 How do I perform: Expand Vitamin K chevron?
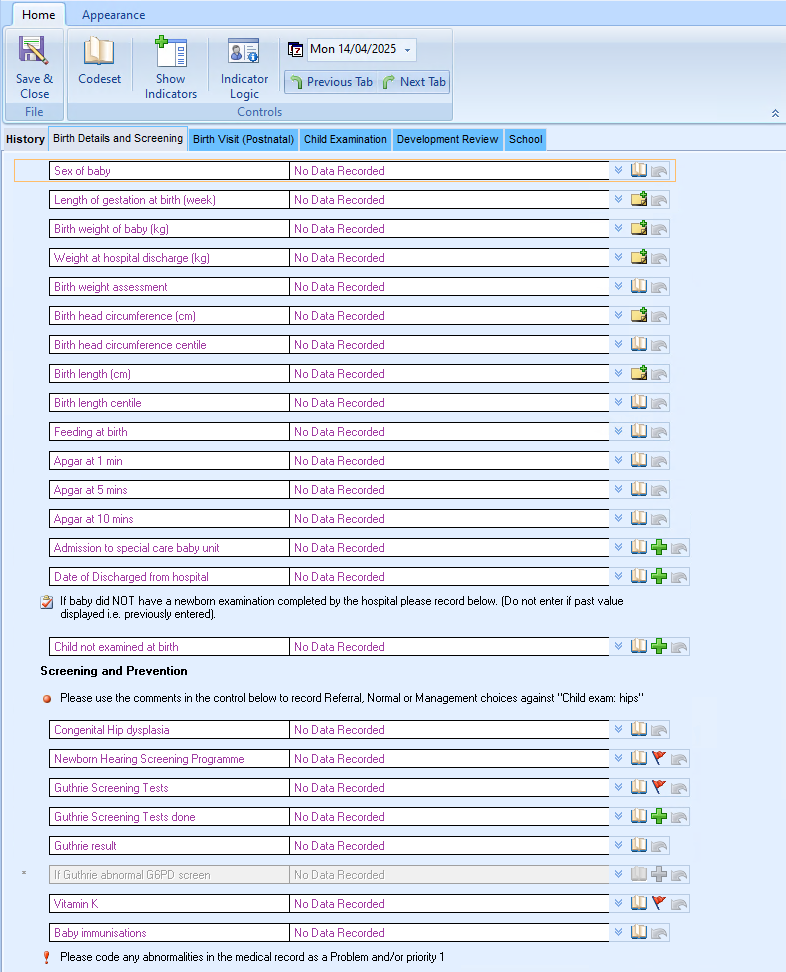pos(618,903)
